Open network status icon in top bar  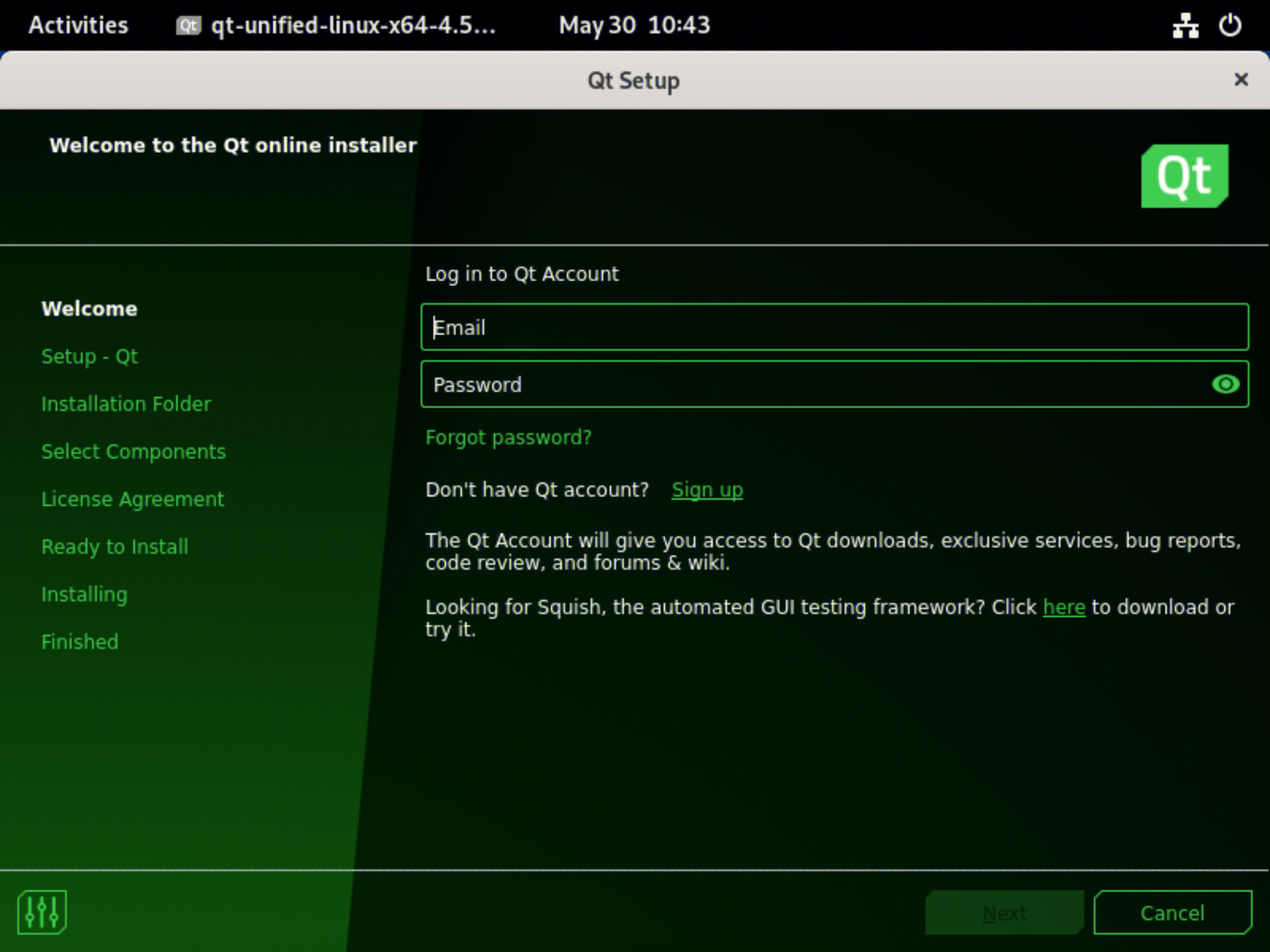pyautogui.click(x=1185, y=25)
